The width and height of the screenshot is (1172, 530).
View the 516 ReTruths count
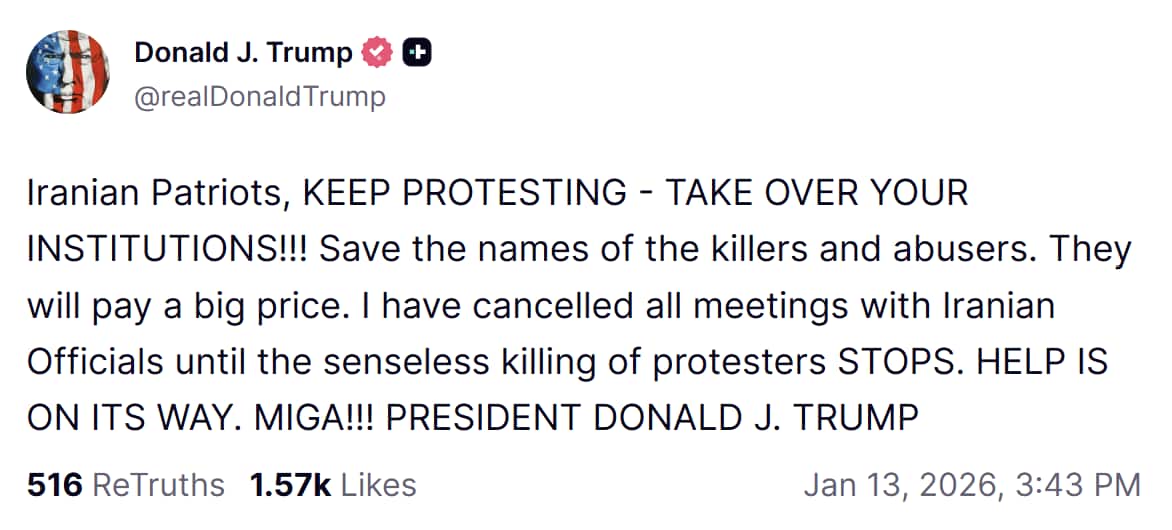tap(54, 485)
